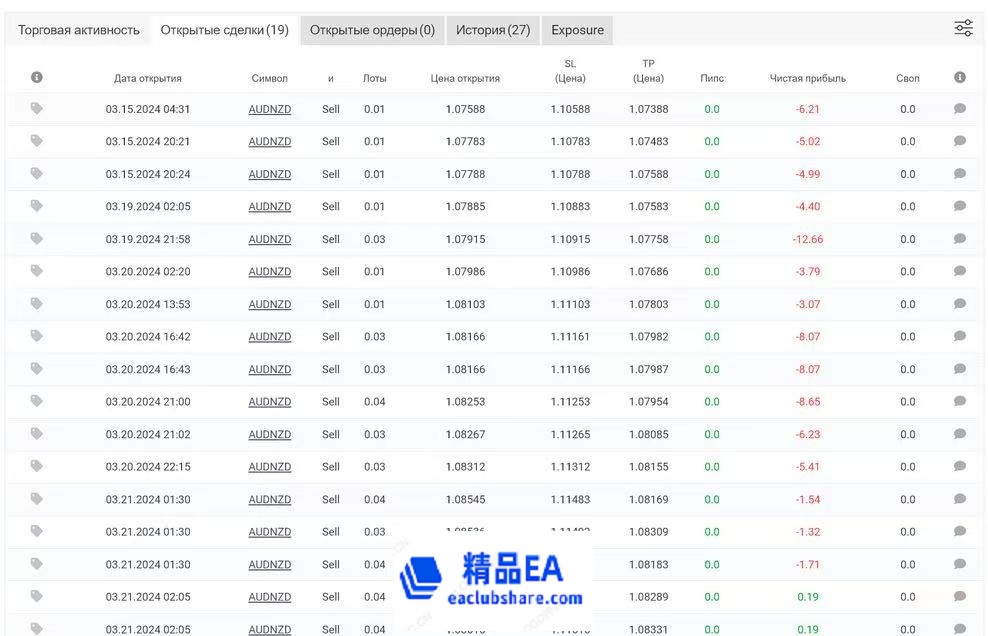The image size is (988, 636).
Task: Sort by Цена открытия column header
Action: point(465,78)
